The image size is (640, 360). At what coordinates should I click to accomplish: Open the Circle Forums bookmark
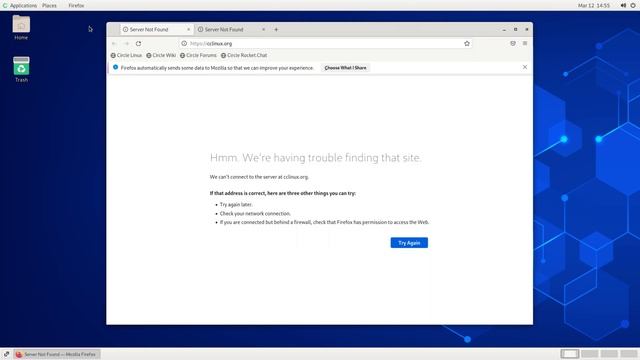point(198,55)
